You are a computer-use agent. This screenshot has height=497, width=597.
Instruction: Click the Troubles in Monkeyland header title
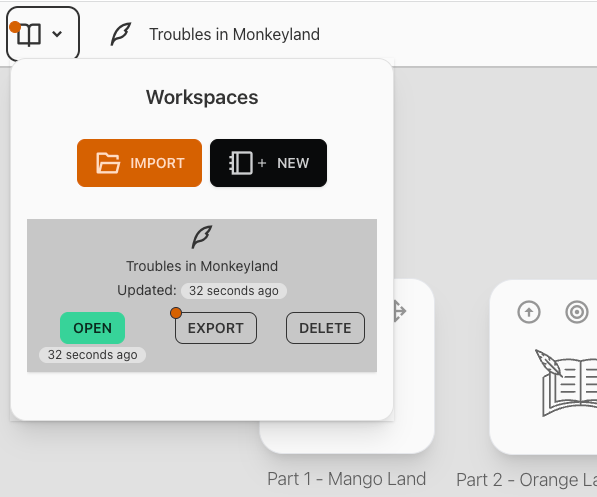pos(234,34)
